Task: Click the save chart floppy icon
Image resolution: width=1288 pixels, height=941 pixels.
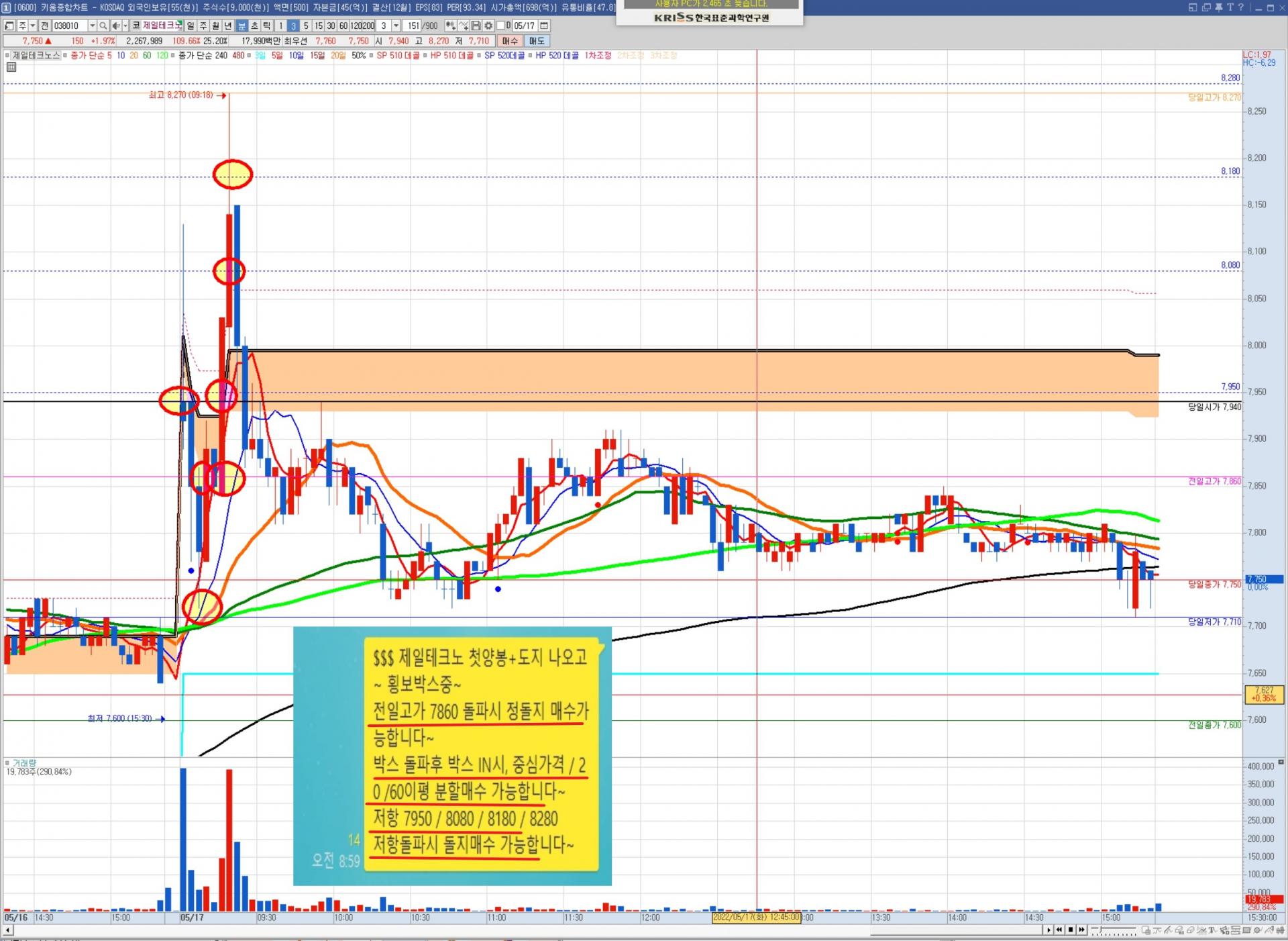Action: tap(476, 26)
